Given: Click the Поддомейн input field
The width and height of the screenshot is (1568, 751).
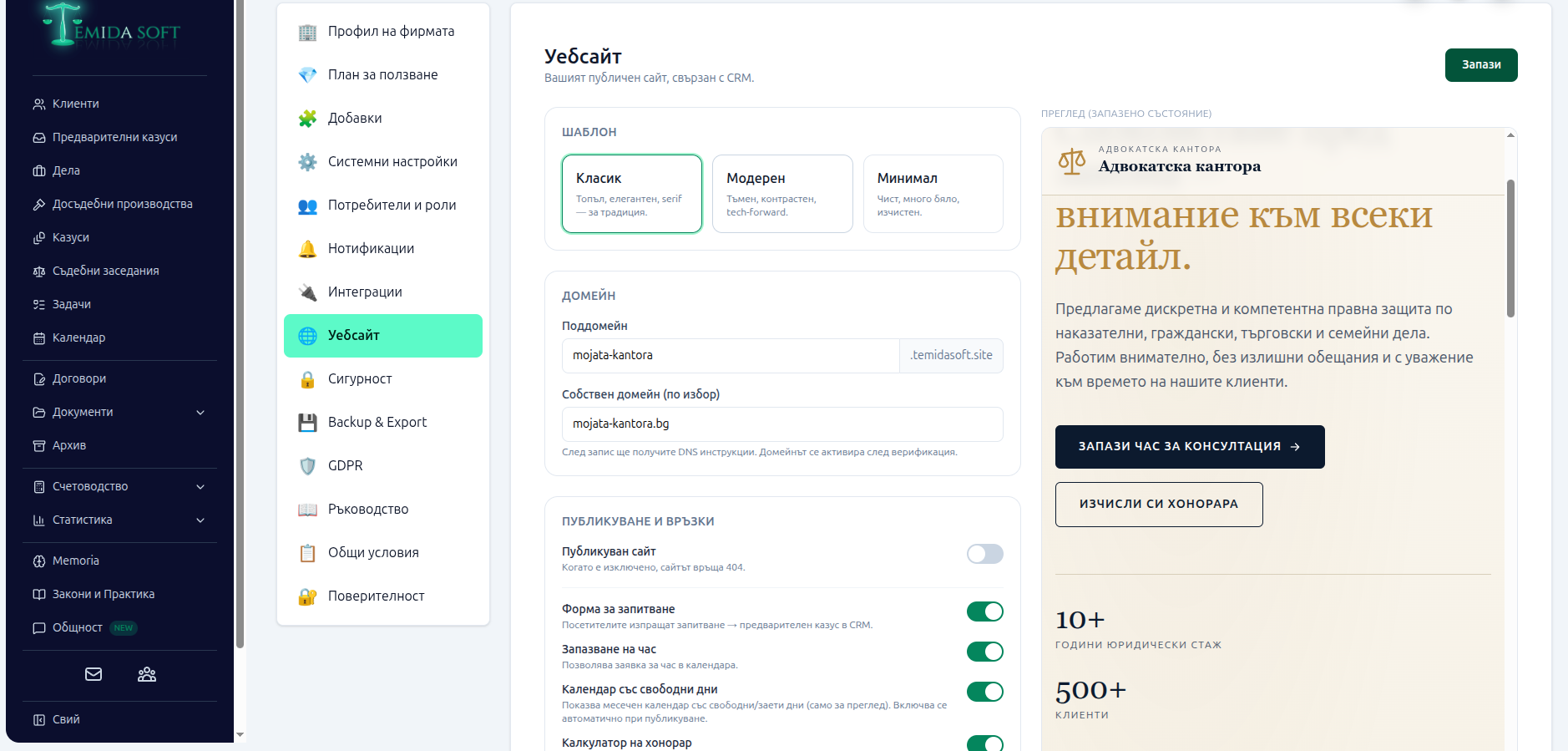Looking at the screenshot, I should [x=731, y=356].
